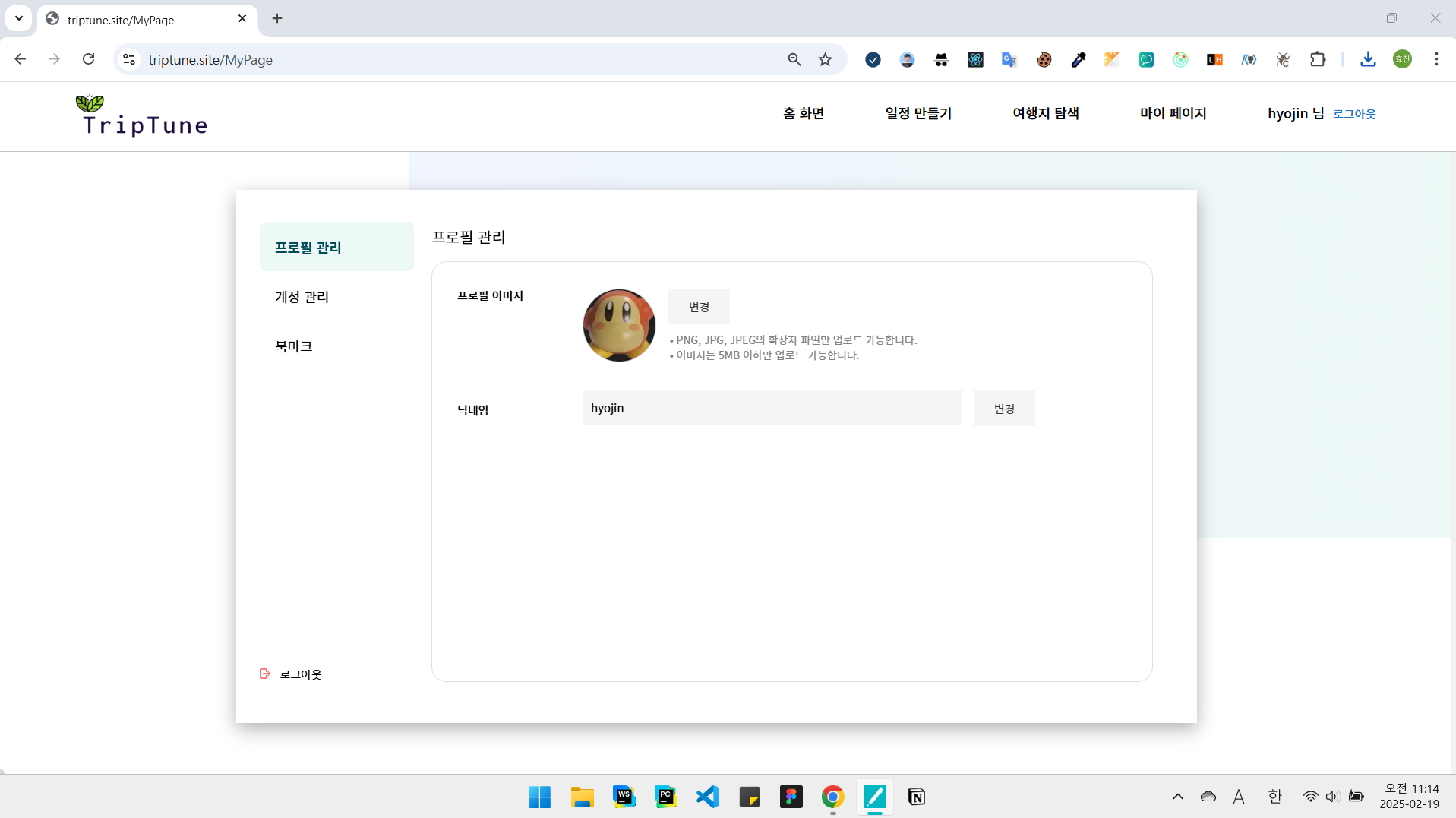The width and height of the screenshot is (1456, 818).
Task: Bookmark this page with star icon
Action: pos(825,59)
